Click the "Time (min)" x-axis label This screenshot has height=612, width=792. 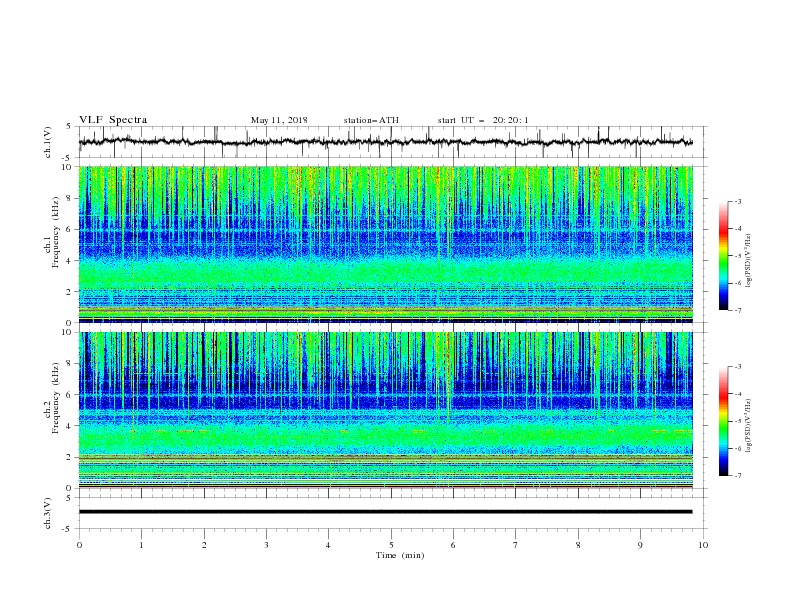[x=400, y=555]
